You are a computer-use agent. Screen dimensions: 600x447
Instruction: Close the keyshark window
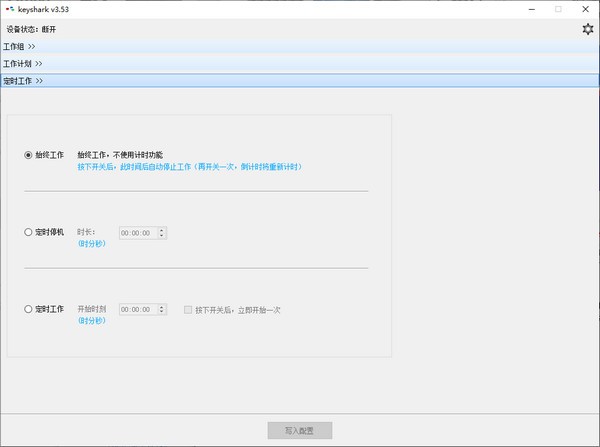586,9
